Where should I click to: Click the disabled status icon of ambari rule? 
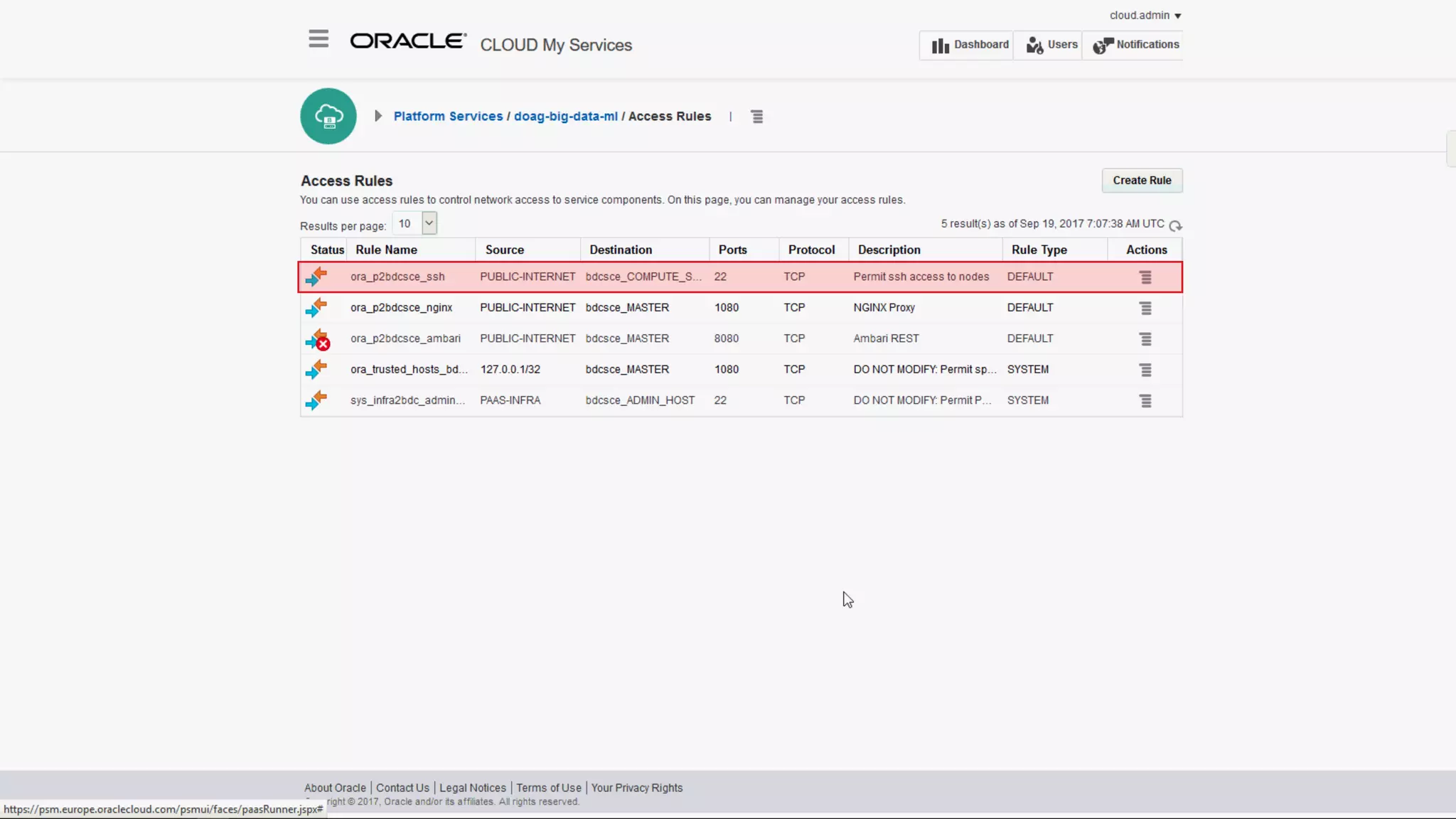[317, 339]
